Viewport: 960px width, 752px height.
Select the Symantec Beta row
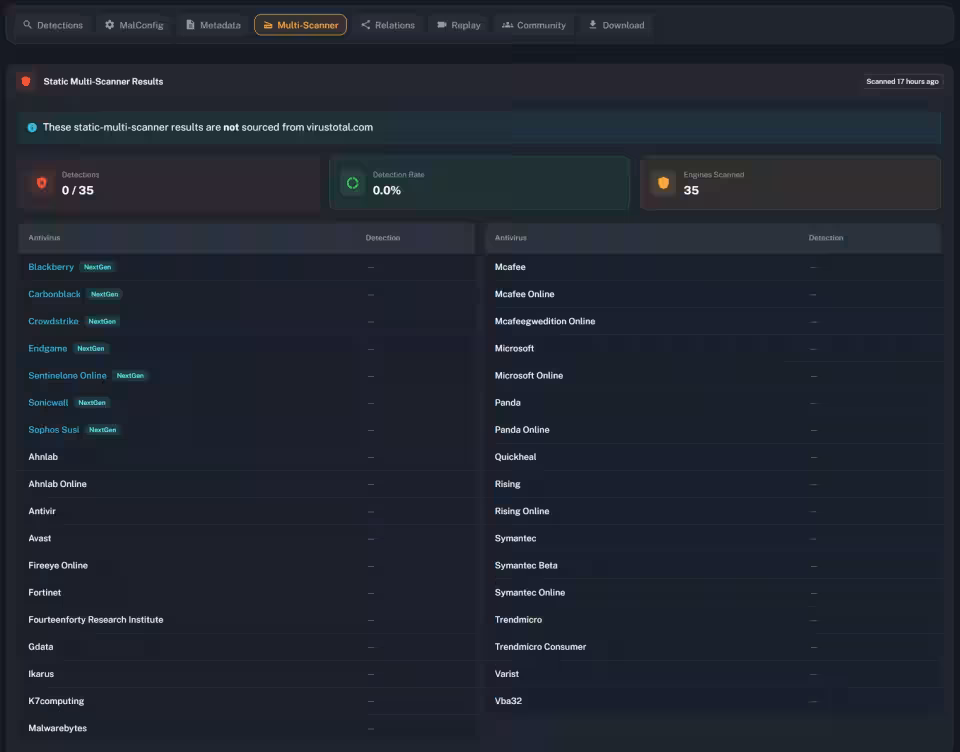714,565
